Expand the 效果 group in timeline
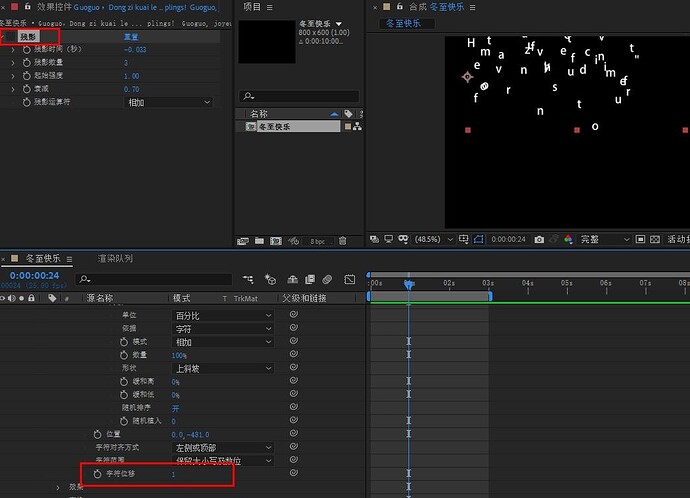 coord(58,487)
